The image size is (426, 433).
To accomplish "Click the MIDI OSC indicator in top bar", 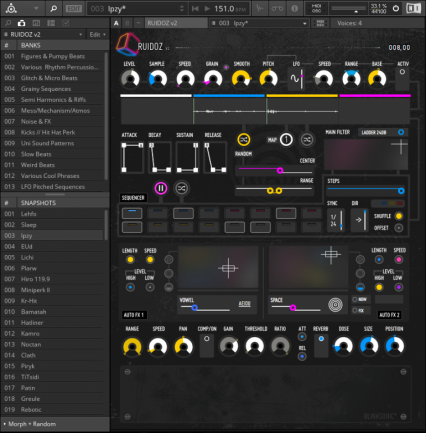I will coord(316,8).
